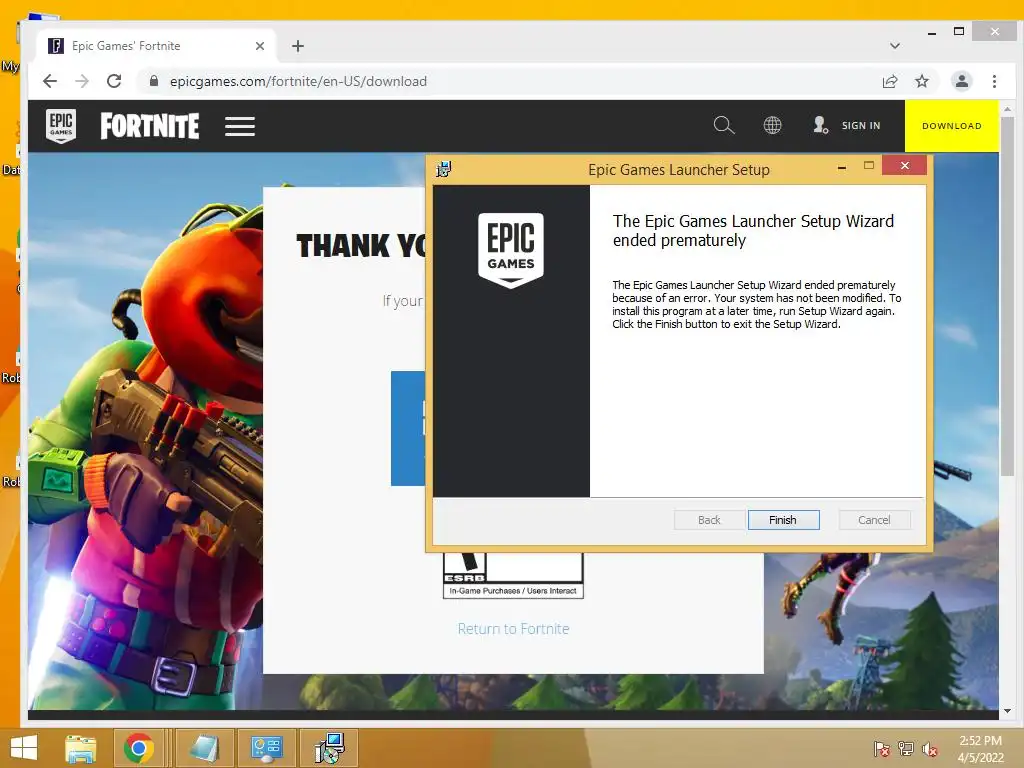Click the page scrollbar down arrow
The image size is (1024, 768).
click(x=1007, y=711)
